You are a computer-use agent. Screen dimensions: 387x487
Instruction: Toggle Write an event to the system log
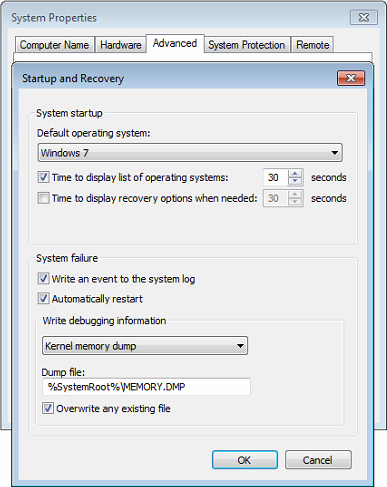43,279
